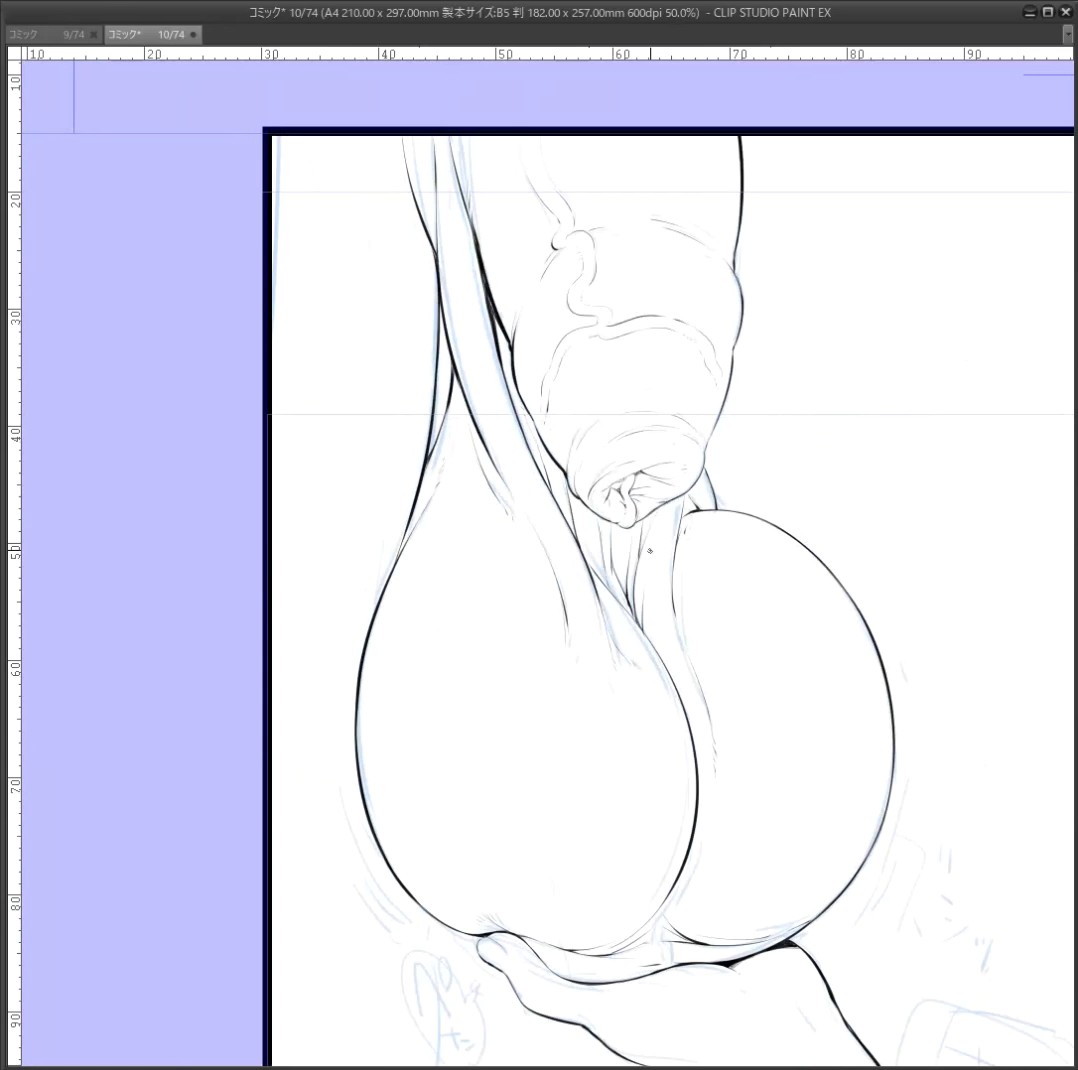Image resolution: width=1078 pixels, height=1070 pixels.
Task: Click the 50 mark on horizontal ruler
Action: [504, 54]
